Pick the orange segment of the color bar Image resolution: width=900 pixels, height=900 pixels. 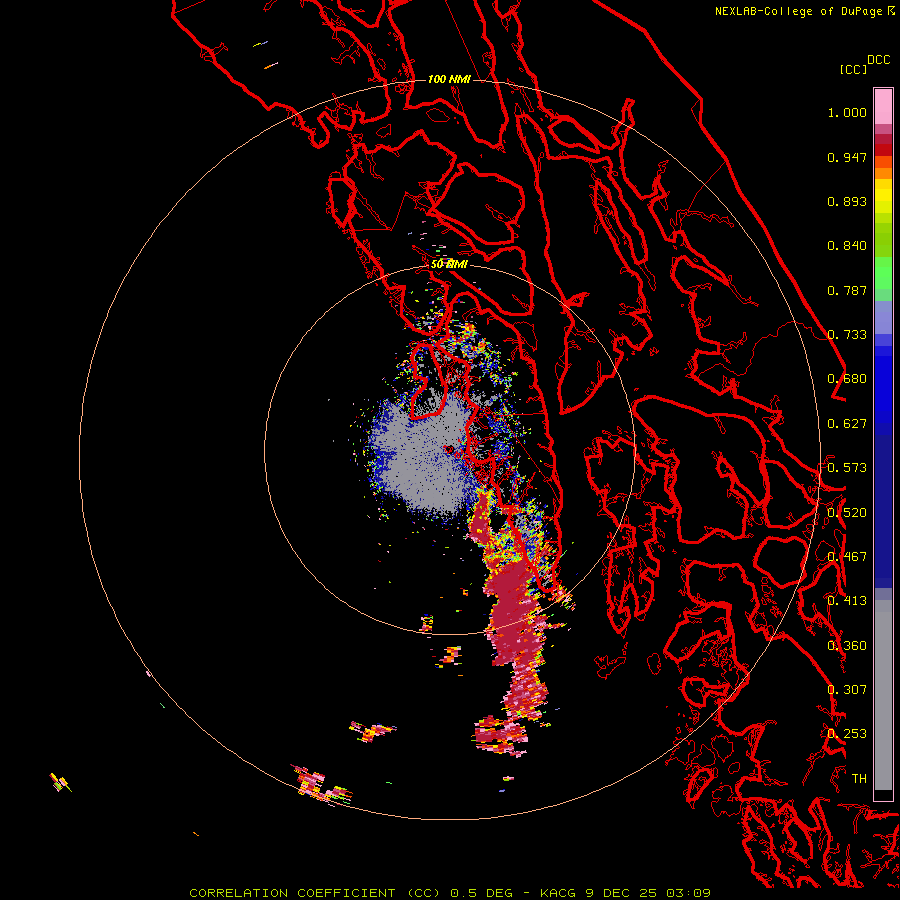883,173
